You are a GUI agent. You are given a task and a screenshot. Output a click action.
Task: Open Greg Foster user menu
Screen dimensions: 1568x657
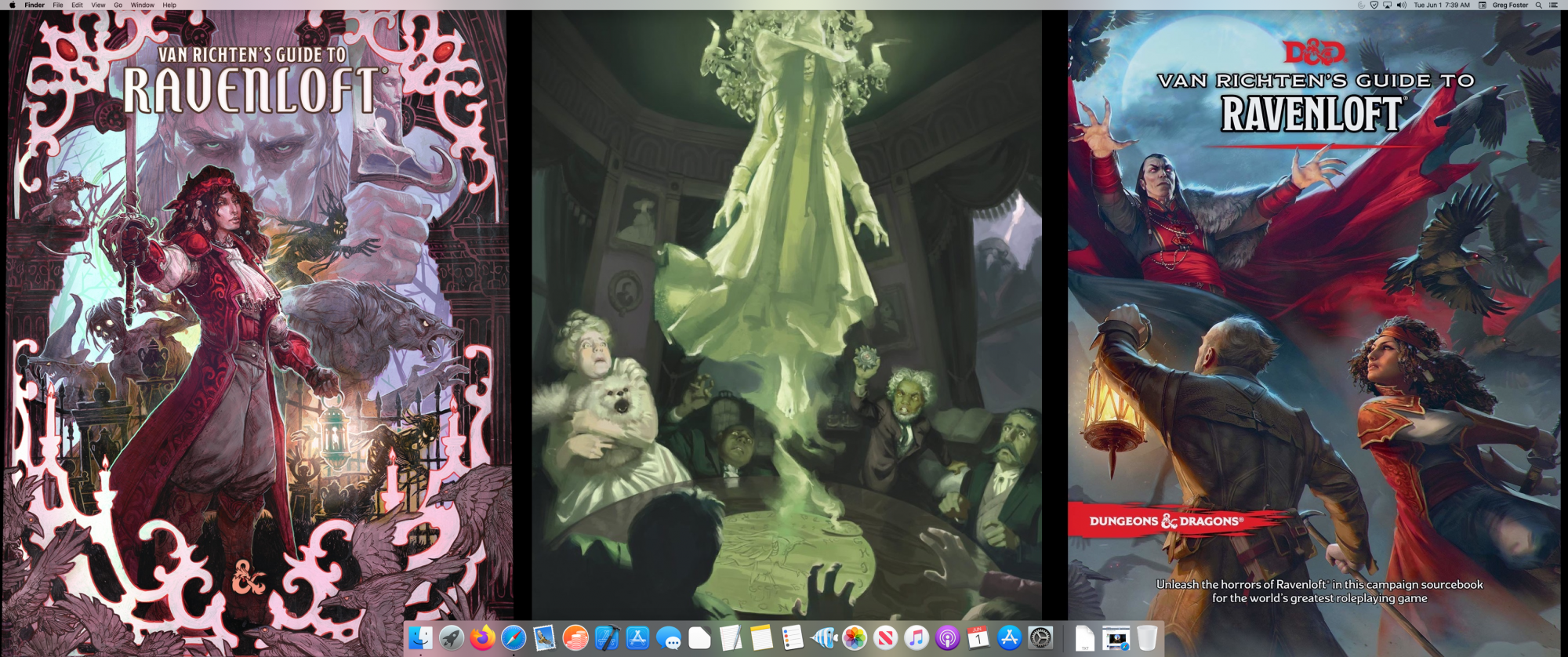click(1511, 5)
